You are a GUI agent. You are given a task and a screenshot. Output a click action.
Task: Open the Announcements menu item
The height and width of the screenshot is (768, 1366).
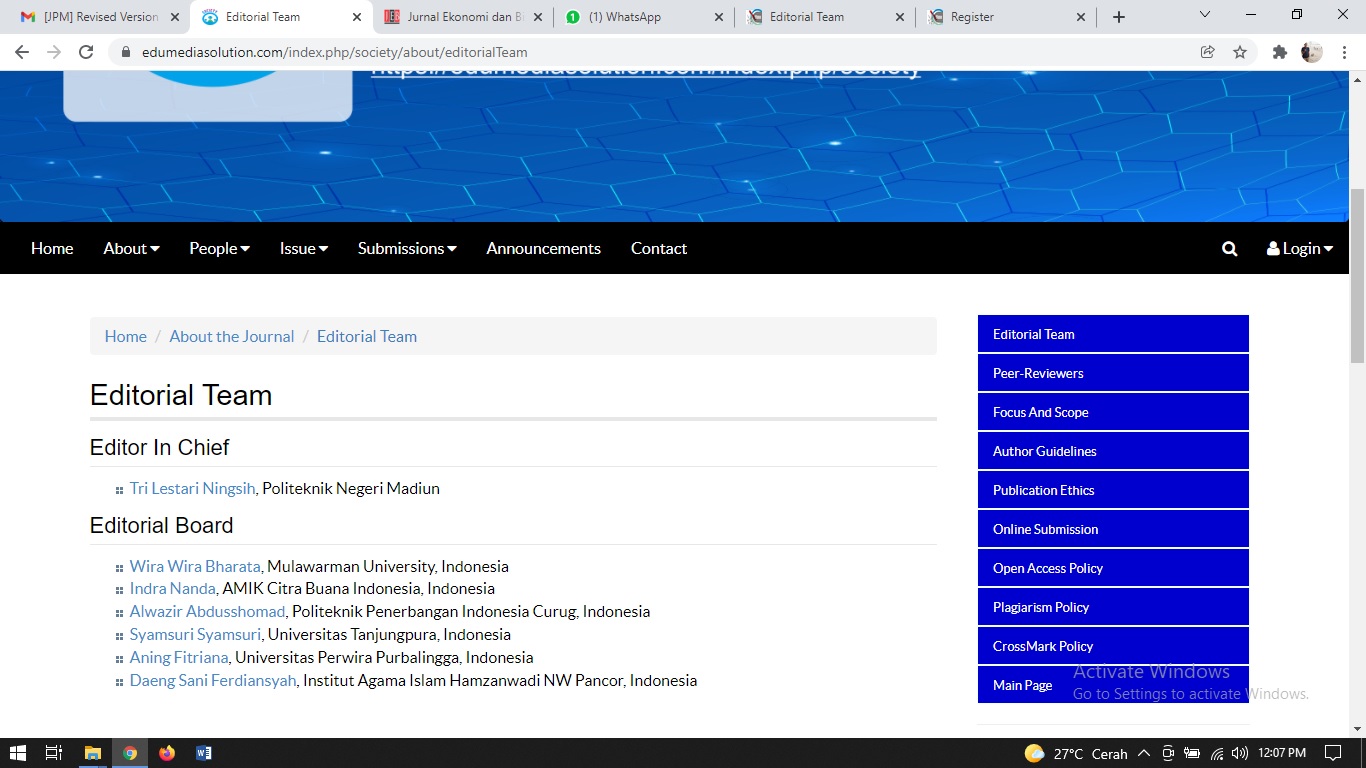[x=543, y=249]
